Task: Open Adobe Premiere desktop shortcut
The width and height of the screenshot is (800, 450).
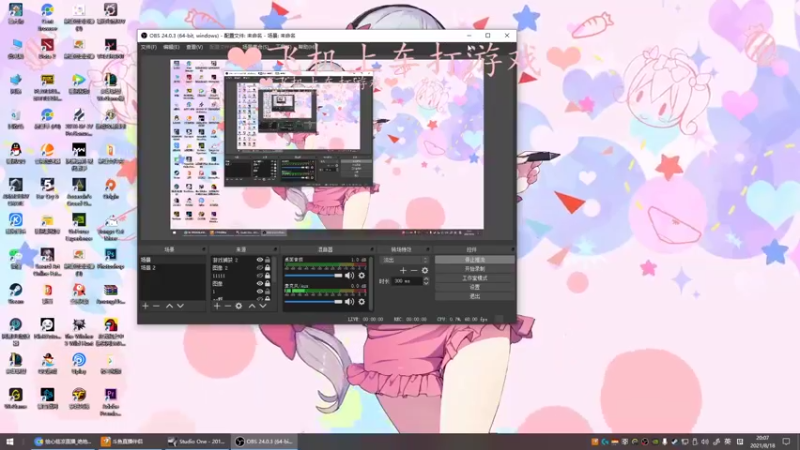Action: (x=111, y=402)
